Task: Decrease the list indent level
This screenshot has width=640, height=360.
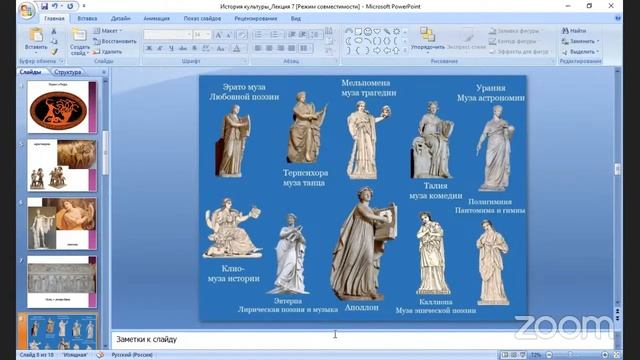Action: (x=291, y=35)
